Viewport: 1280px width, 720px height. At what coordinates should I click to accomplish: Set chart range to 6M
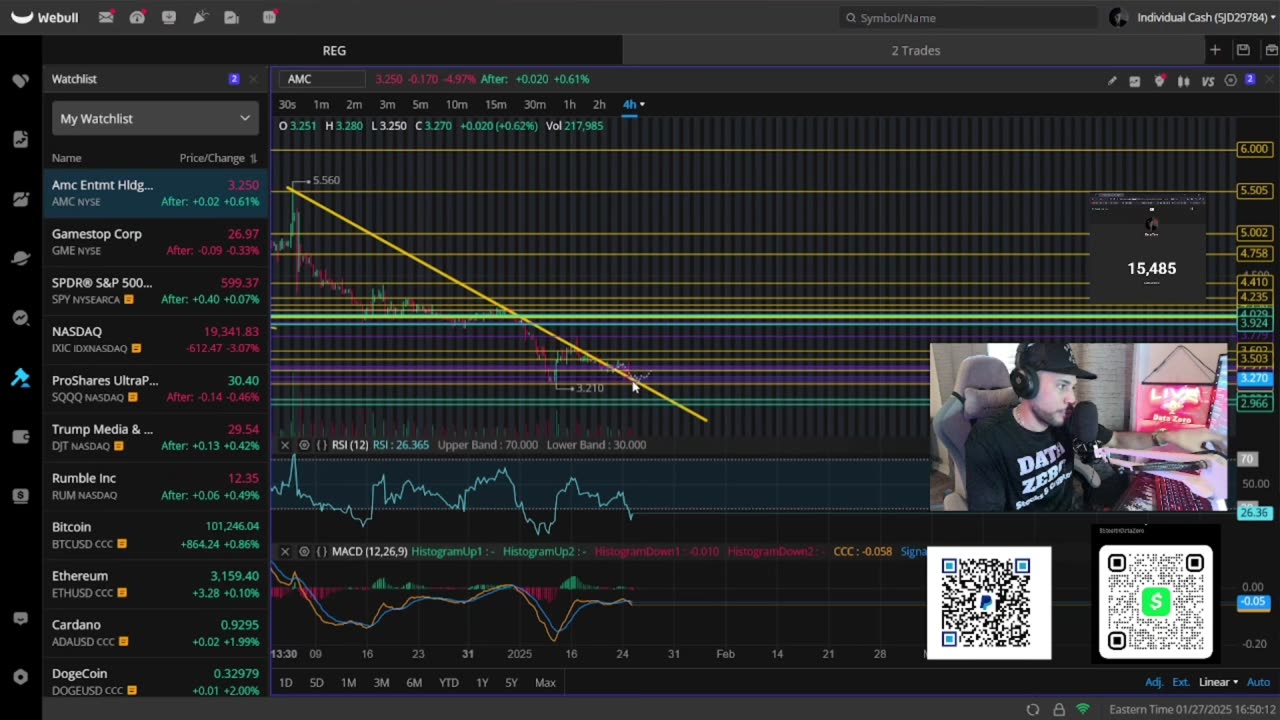coord(414,683)
